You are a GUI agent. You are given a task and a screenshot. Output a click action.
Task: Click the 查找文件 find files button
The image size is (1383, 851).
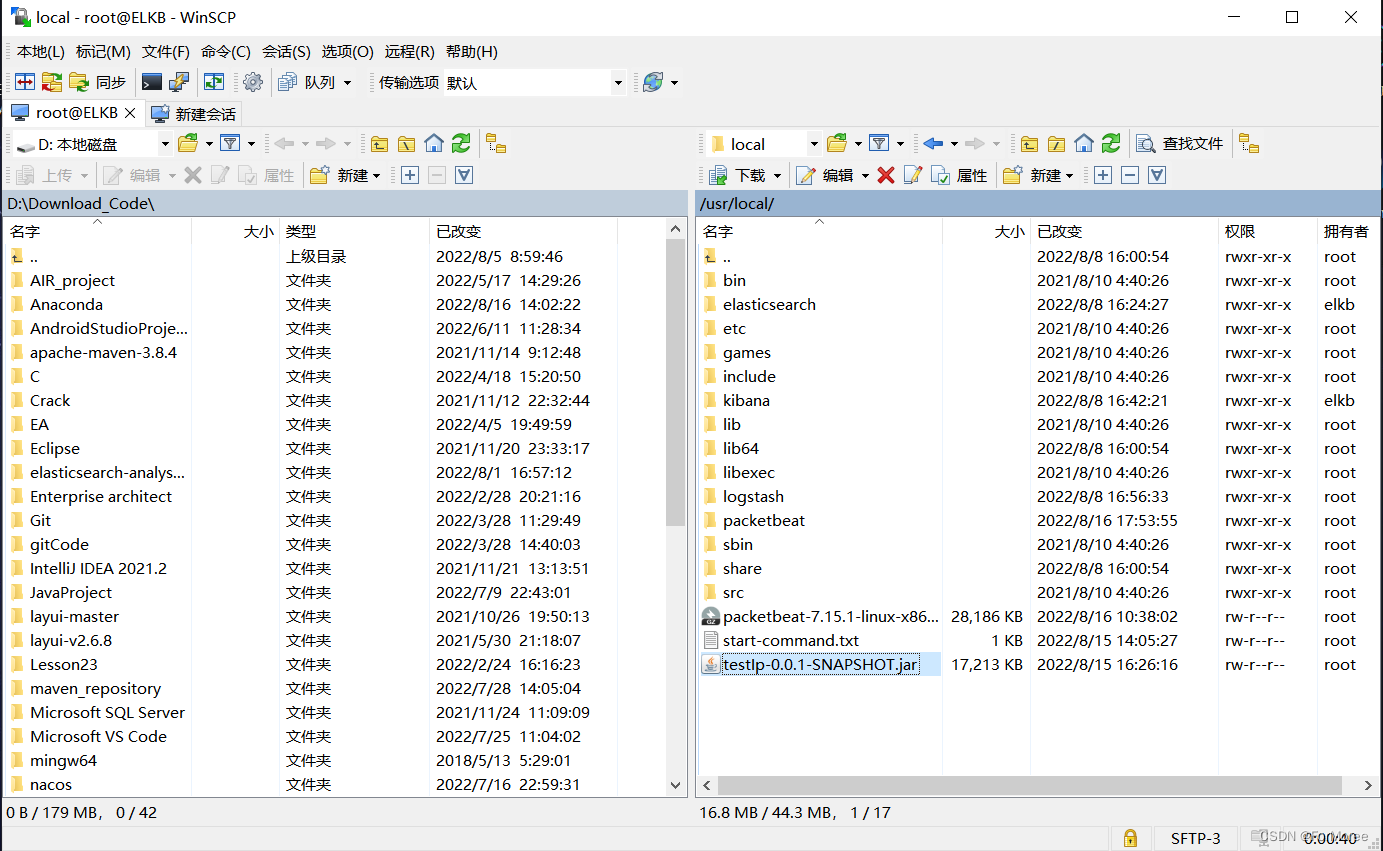(x=1180, y=143)
